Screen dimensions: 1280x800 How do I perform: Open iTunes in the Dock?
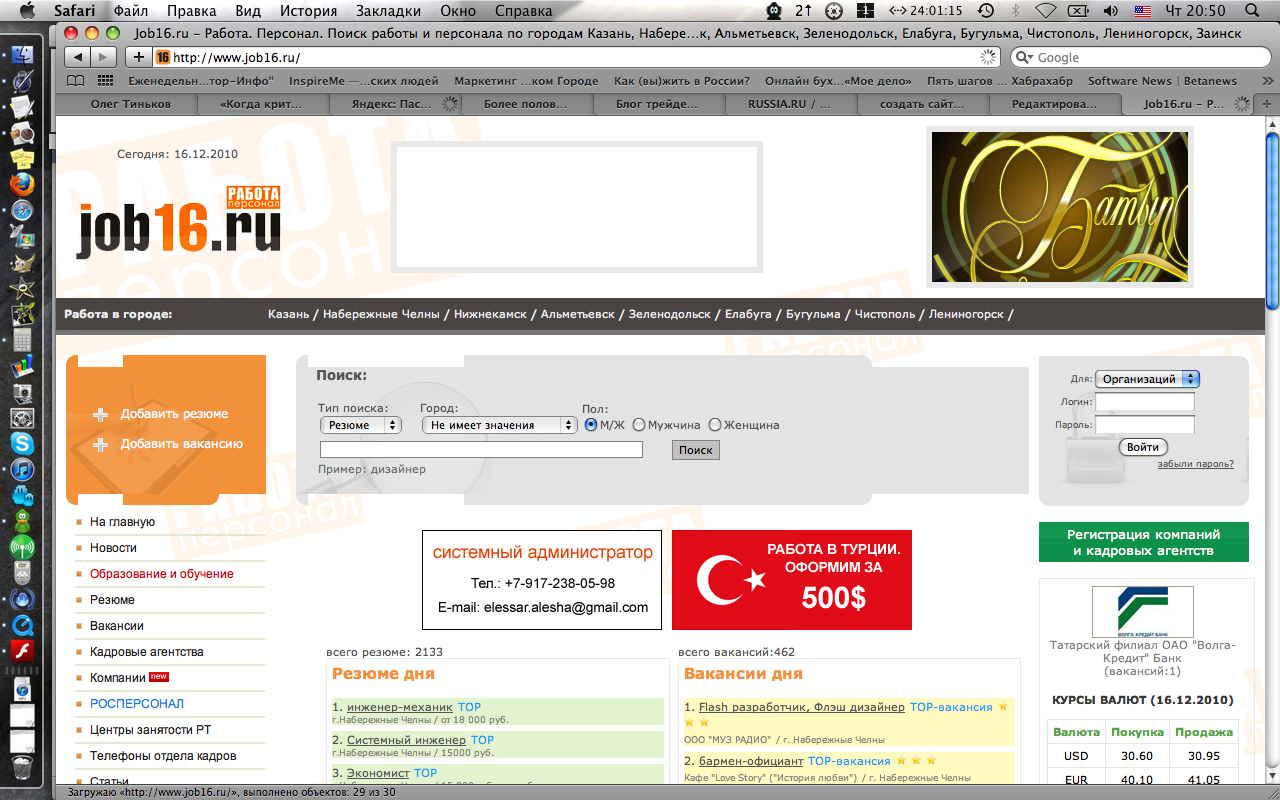pyautogui.click(x=22, y=469)
